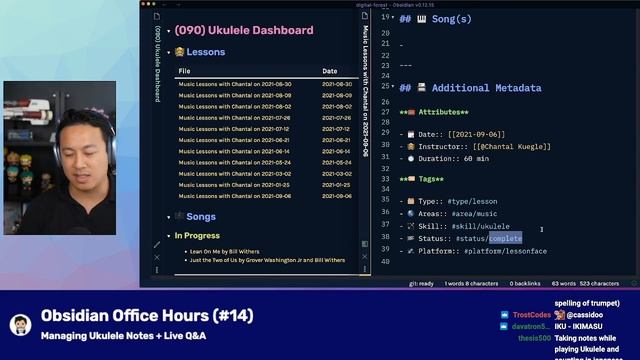The height and width of the screenshot is (360, 640).
Task: Click the 2021-08-30 date cell
Action: 337,84
